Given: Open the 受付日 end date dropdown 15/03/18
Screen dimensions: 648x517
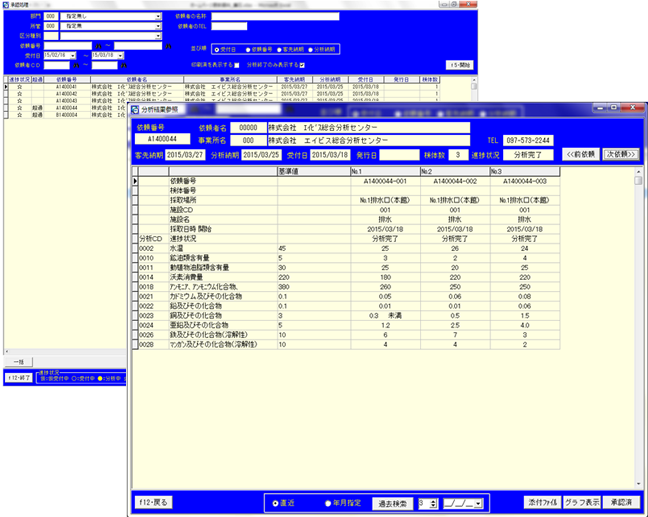Looking at the screenshot, I should coord(121,55).
